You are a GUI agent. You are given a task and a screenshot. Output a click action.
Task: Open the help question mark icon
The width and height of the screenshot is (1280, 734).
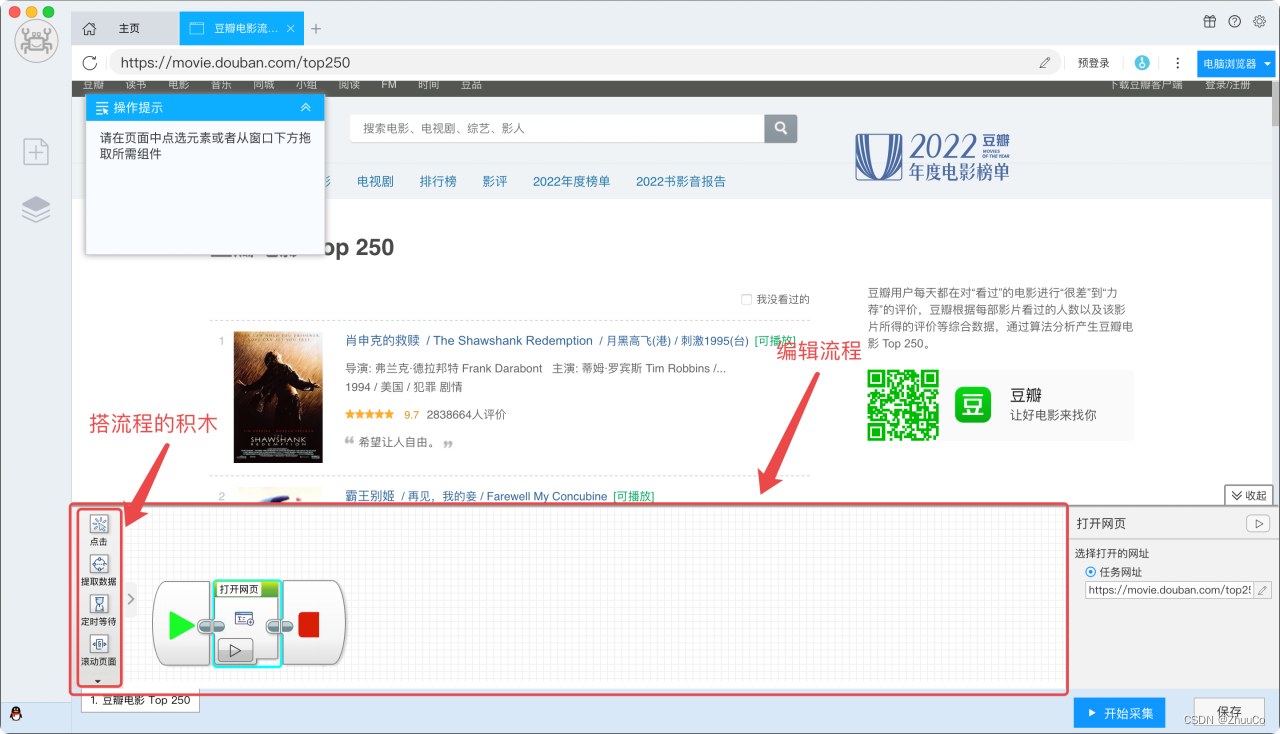click(x=1234, y=21)
